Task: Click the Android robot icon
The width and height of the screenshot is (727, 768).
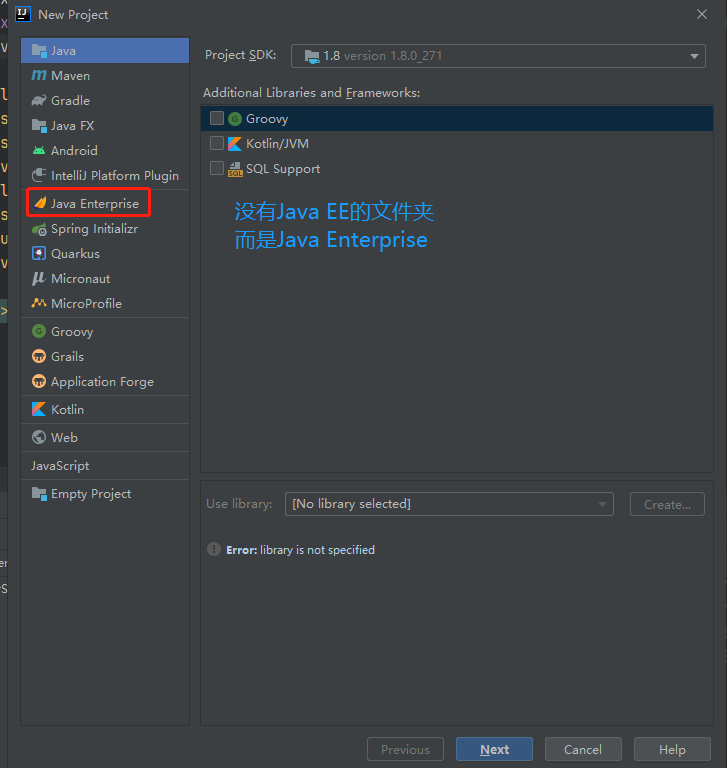Action: coord(39,150)
